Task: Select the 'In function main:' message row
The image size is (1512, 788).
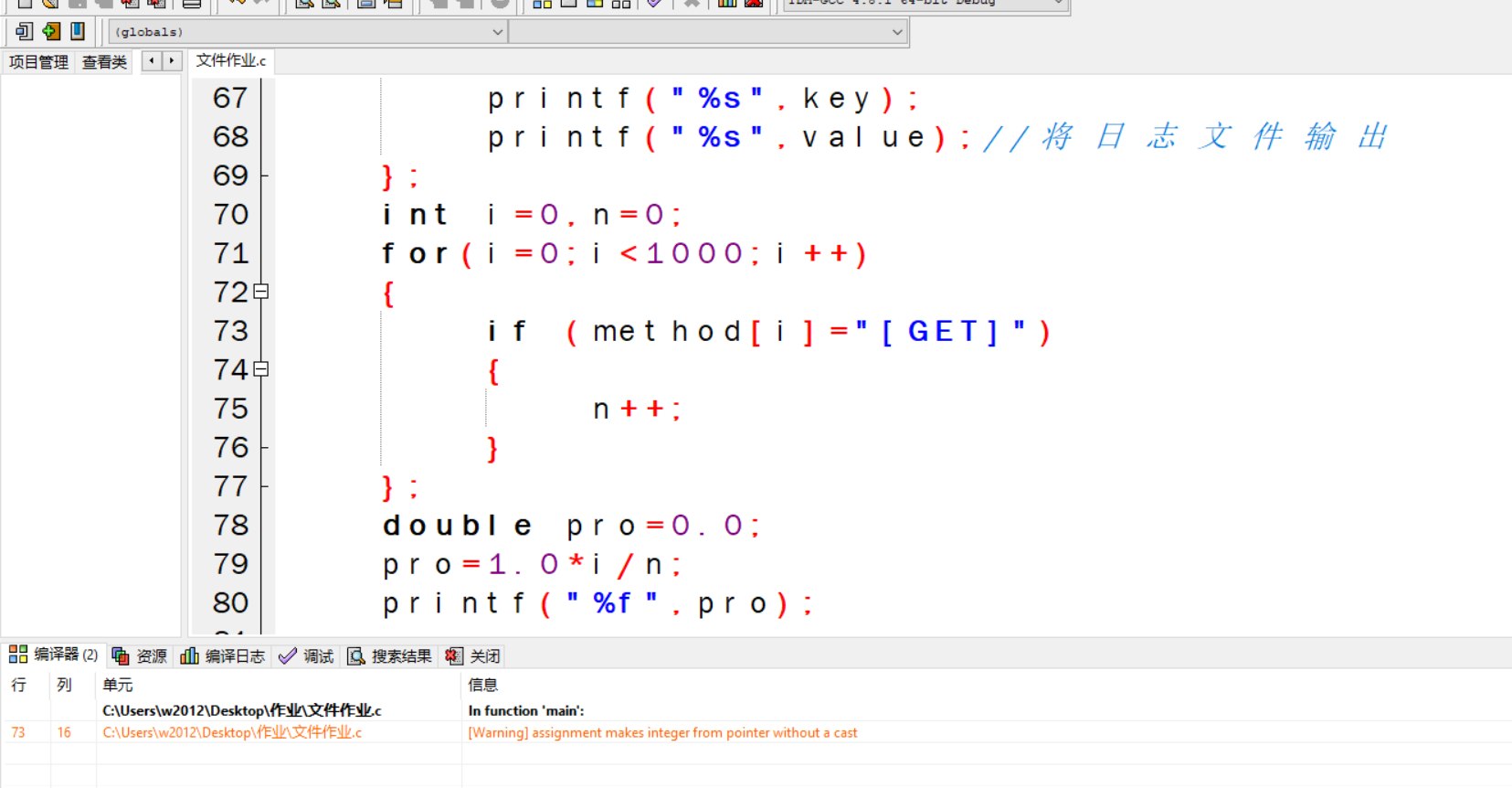Action: click(x=526, y=710)
